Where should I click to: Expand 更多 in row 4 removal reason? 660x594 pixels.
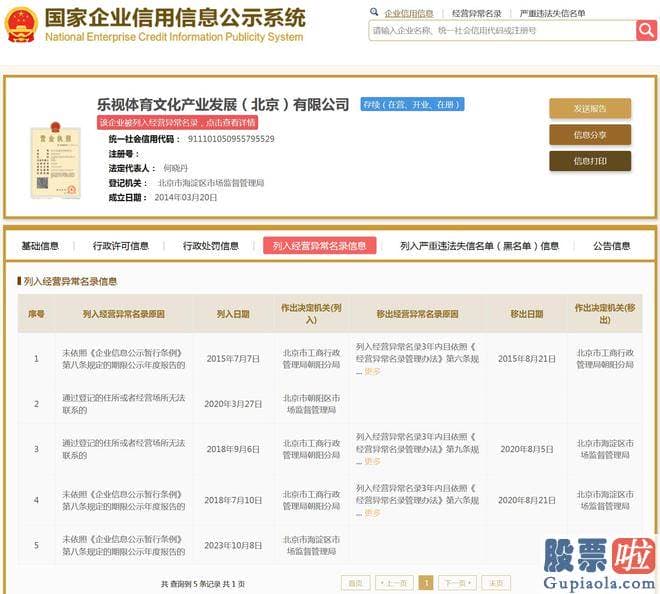373,513
